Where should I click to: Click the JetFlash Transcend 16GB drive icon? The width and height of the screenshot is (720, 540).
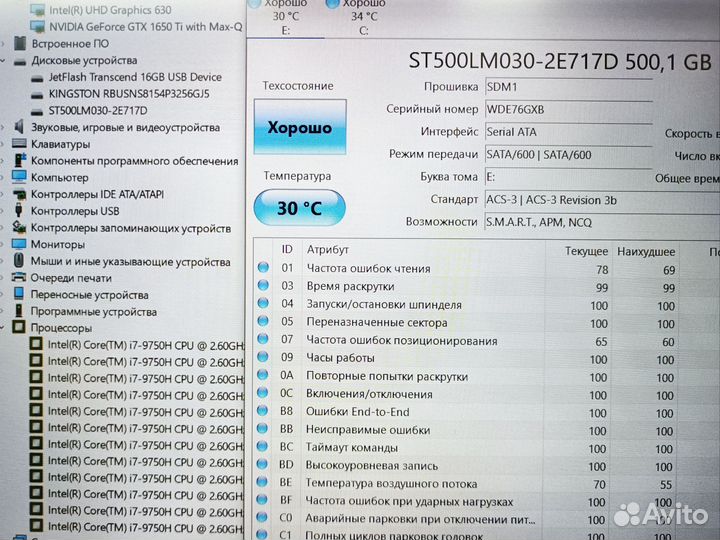[x=38, y=78]
